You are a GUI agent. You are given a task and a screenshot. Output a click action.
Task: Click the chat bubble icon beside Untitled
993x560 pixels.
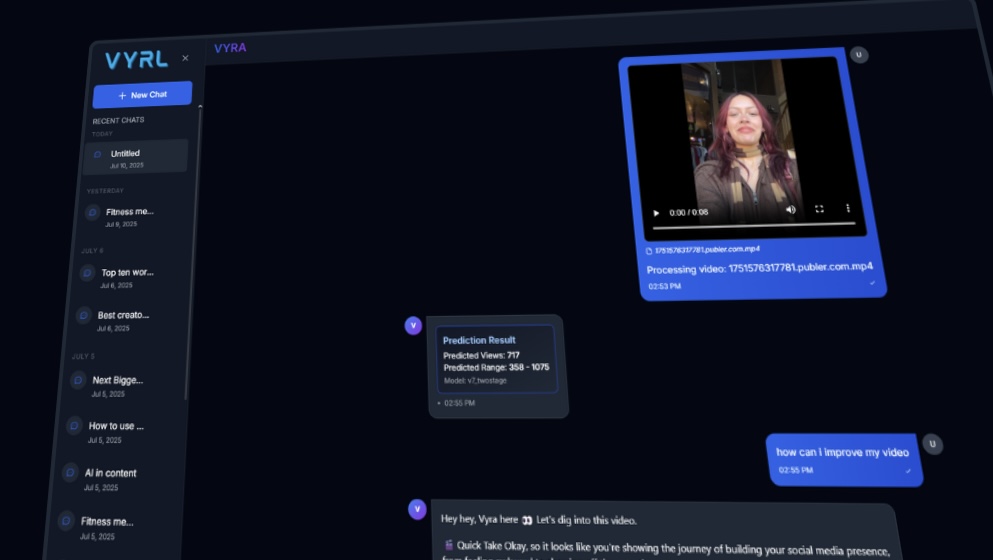click(98, 154)
